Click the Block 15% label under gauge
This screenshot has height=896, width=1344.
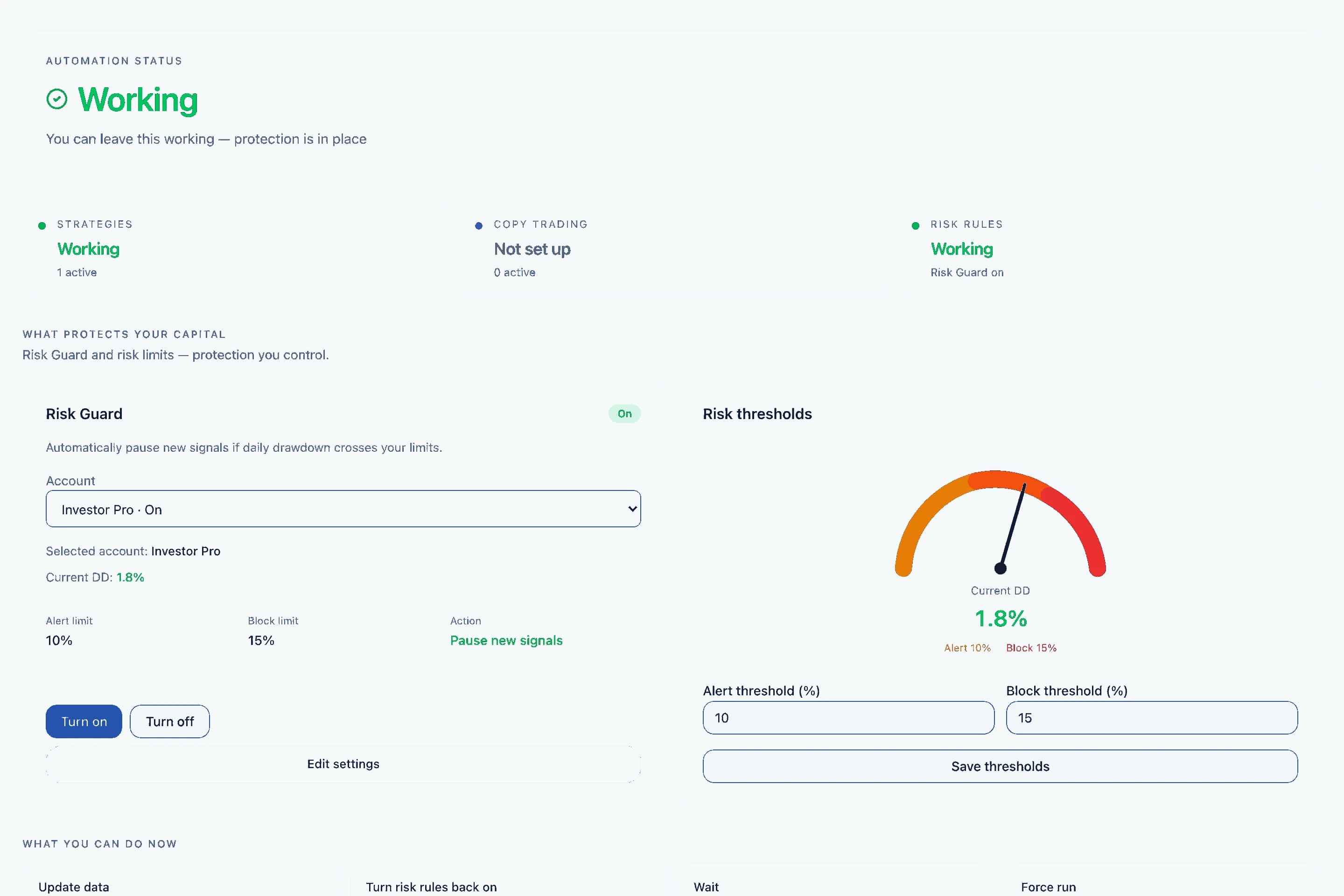click(1031, 647)
